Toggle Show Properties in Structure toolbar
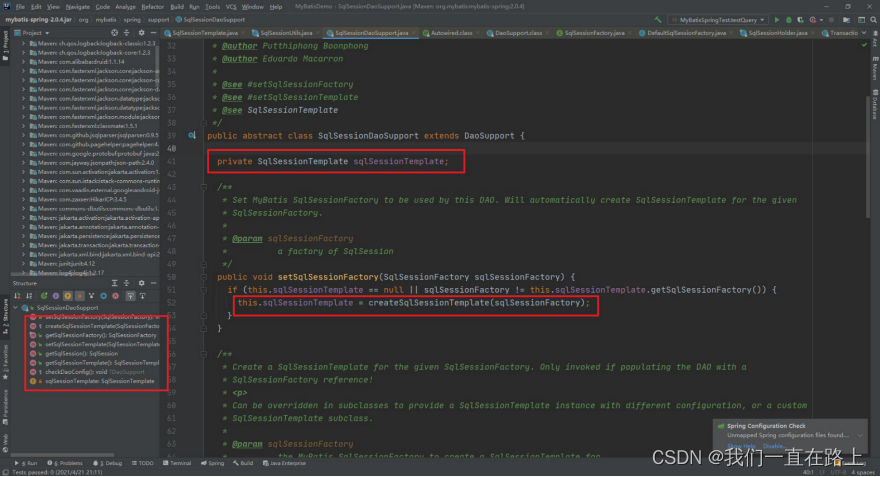Image resolution: width=880 pixels, height=477 pixels. pos(56,296)
